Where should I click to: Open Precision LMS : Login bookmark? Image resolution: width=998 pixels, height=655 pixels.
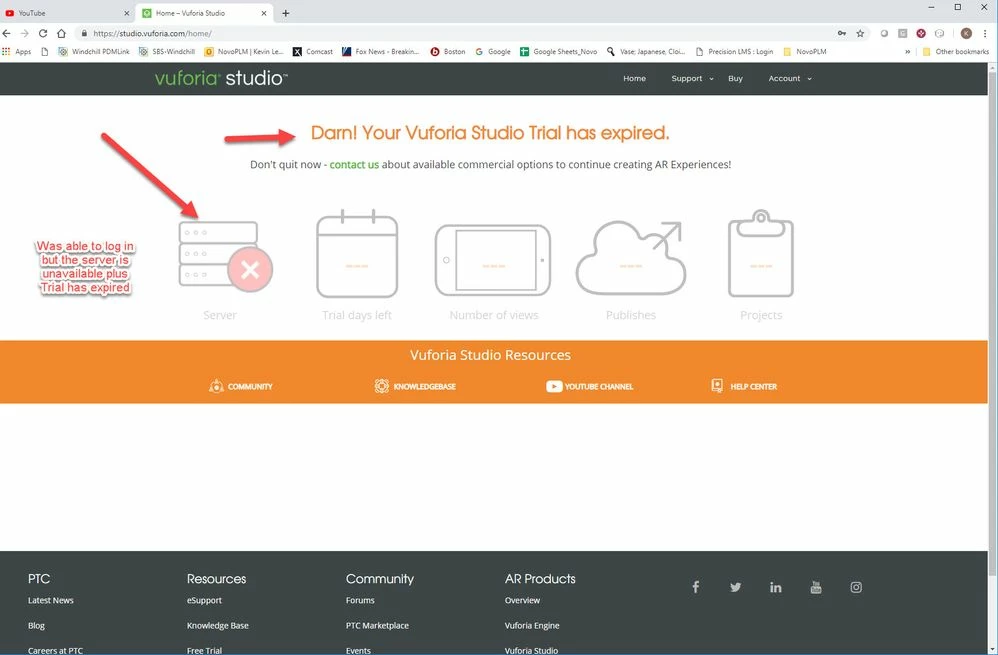734,52
